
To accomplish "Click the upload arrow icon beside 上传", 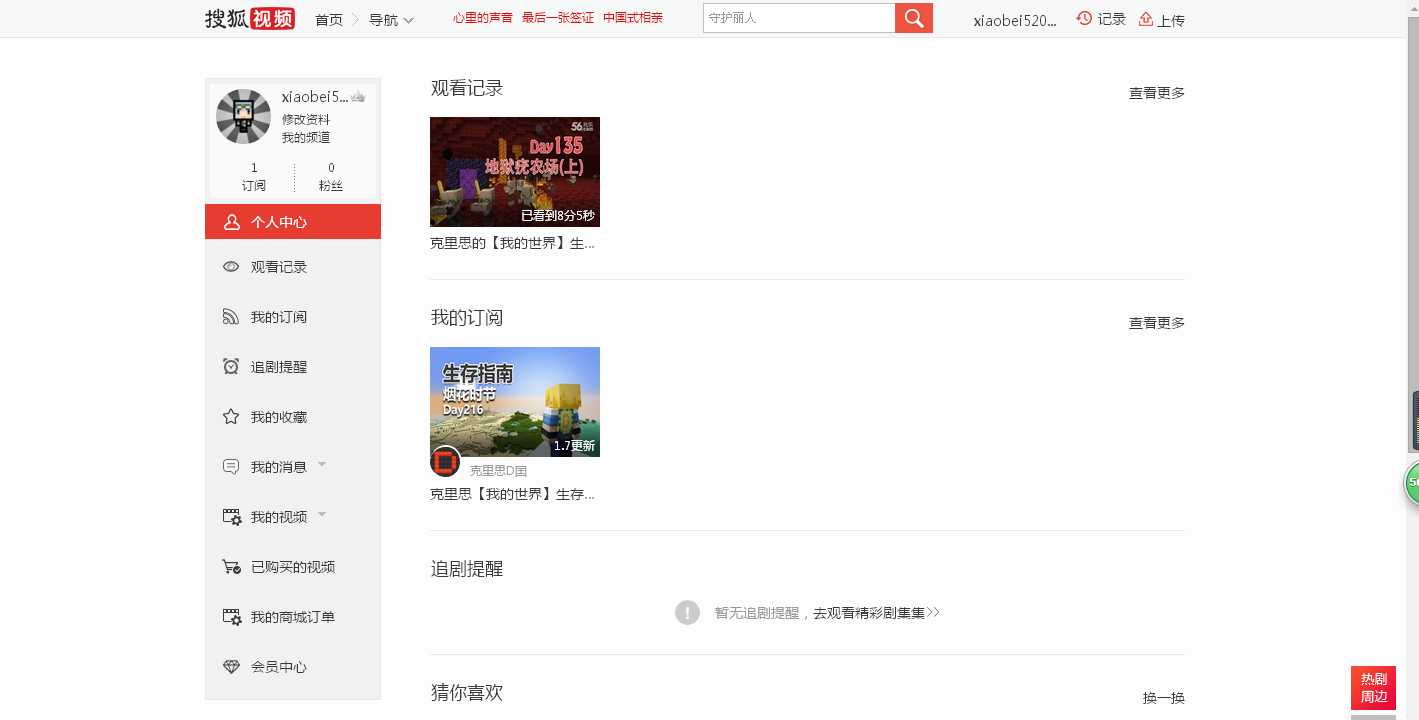I will (1146, 19).
